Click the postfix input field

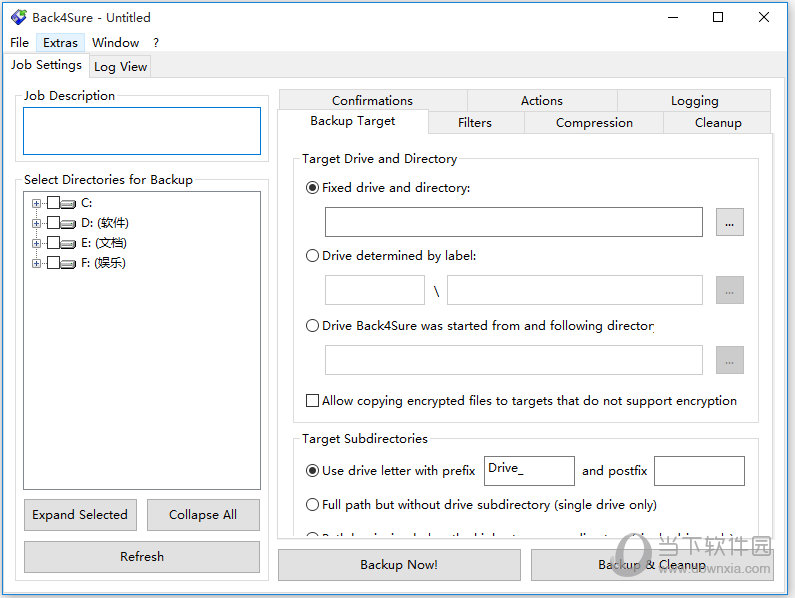[x=699, y=471]
